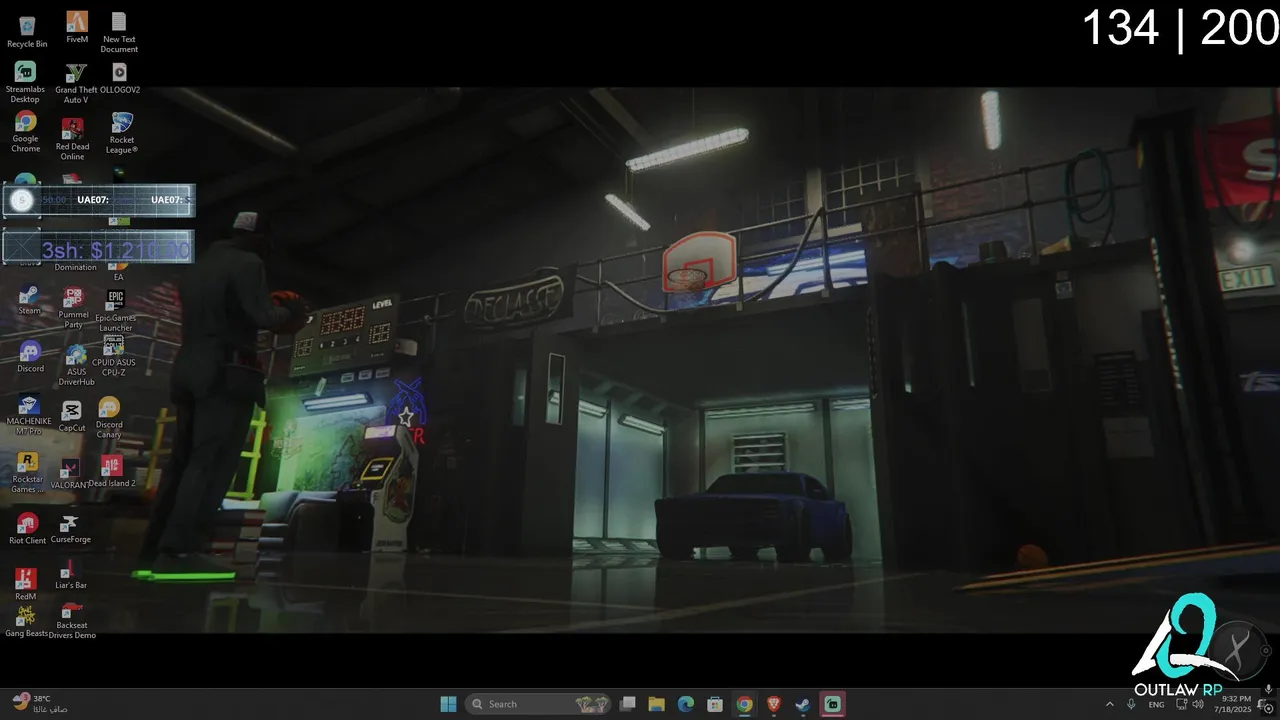Open ASUS DriverHub shortcut
1280x720 pixels.
pyautogui.click(x=76, y=365)
